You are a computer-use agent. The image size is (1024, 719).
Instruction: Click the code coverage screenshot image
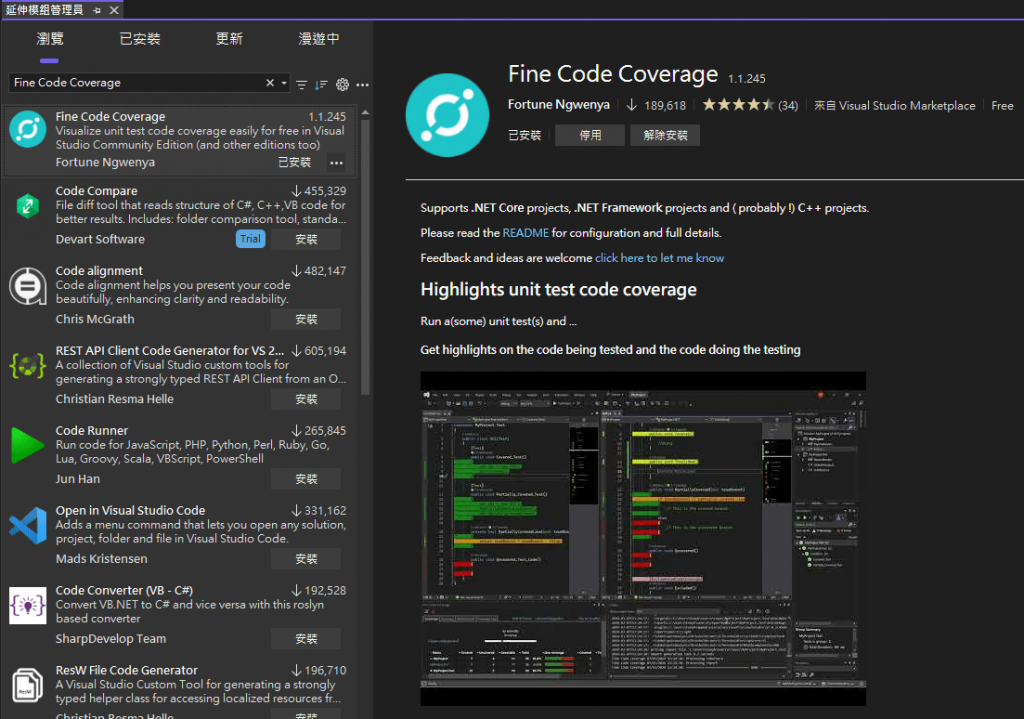click(x=643, y=539)
